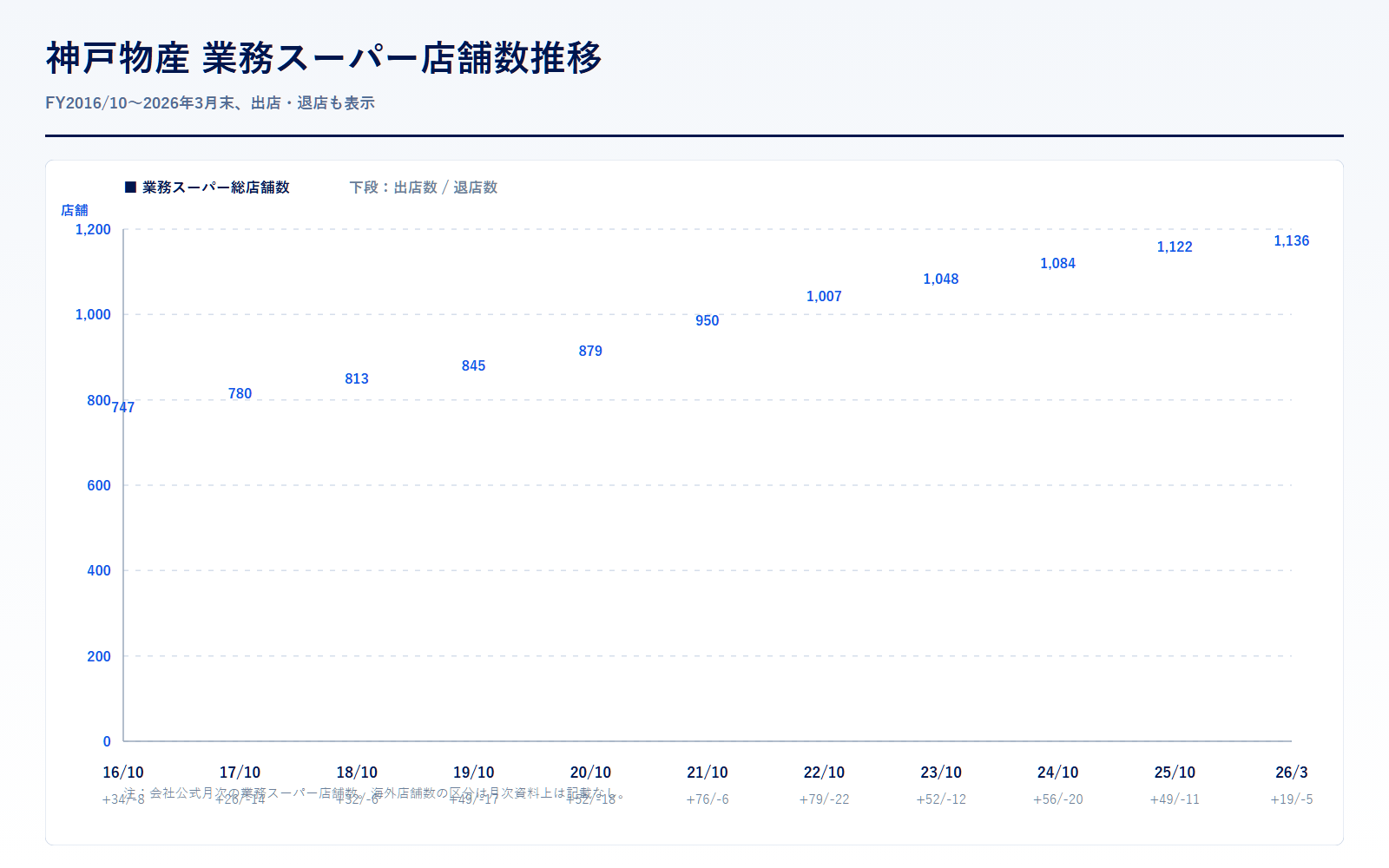Click the data label 950
The image size is (1389, 868).
point(708,321)
